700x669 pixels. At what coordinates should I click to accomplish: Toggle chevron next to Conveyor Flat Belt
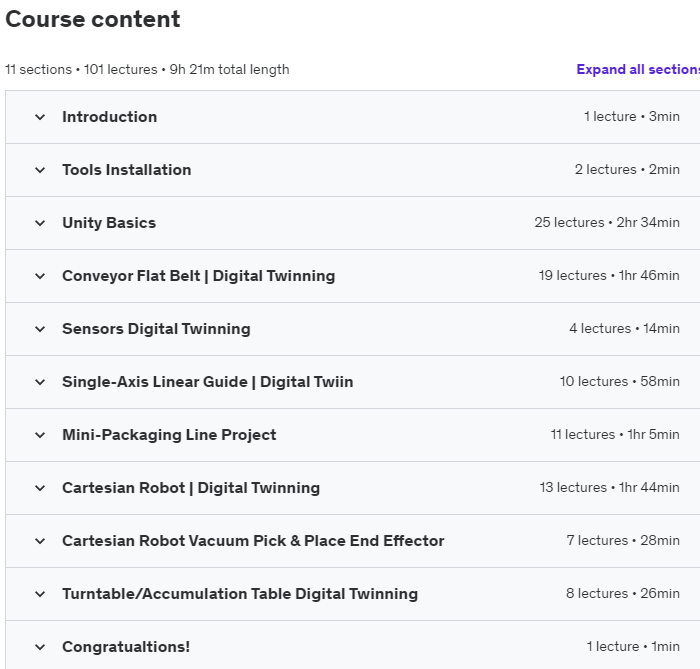[x=40, y=276]
